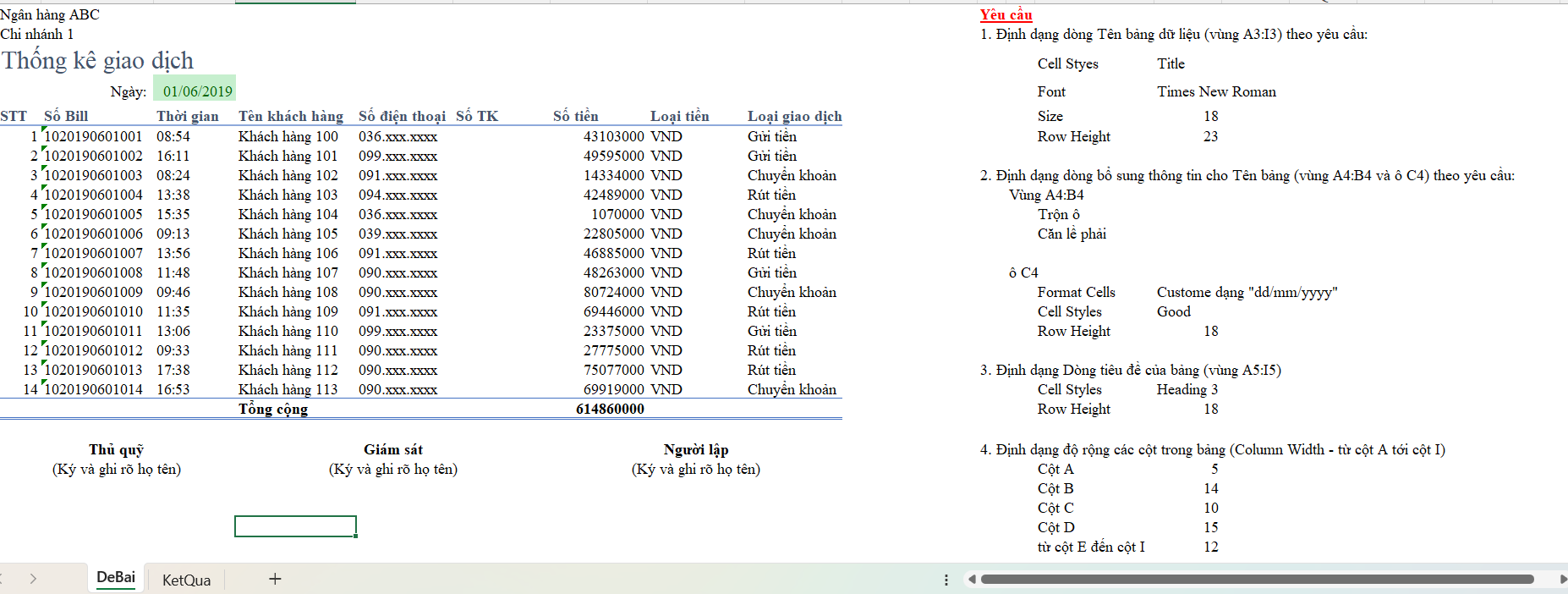This screenshot has width=1568, height=594.
Task: Select the 'Cột D' width label cell
Action: point(1056,527)
